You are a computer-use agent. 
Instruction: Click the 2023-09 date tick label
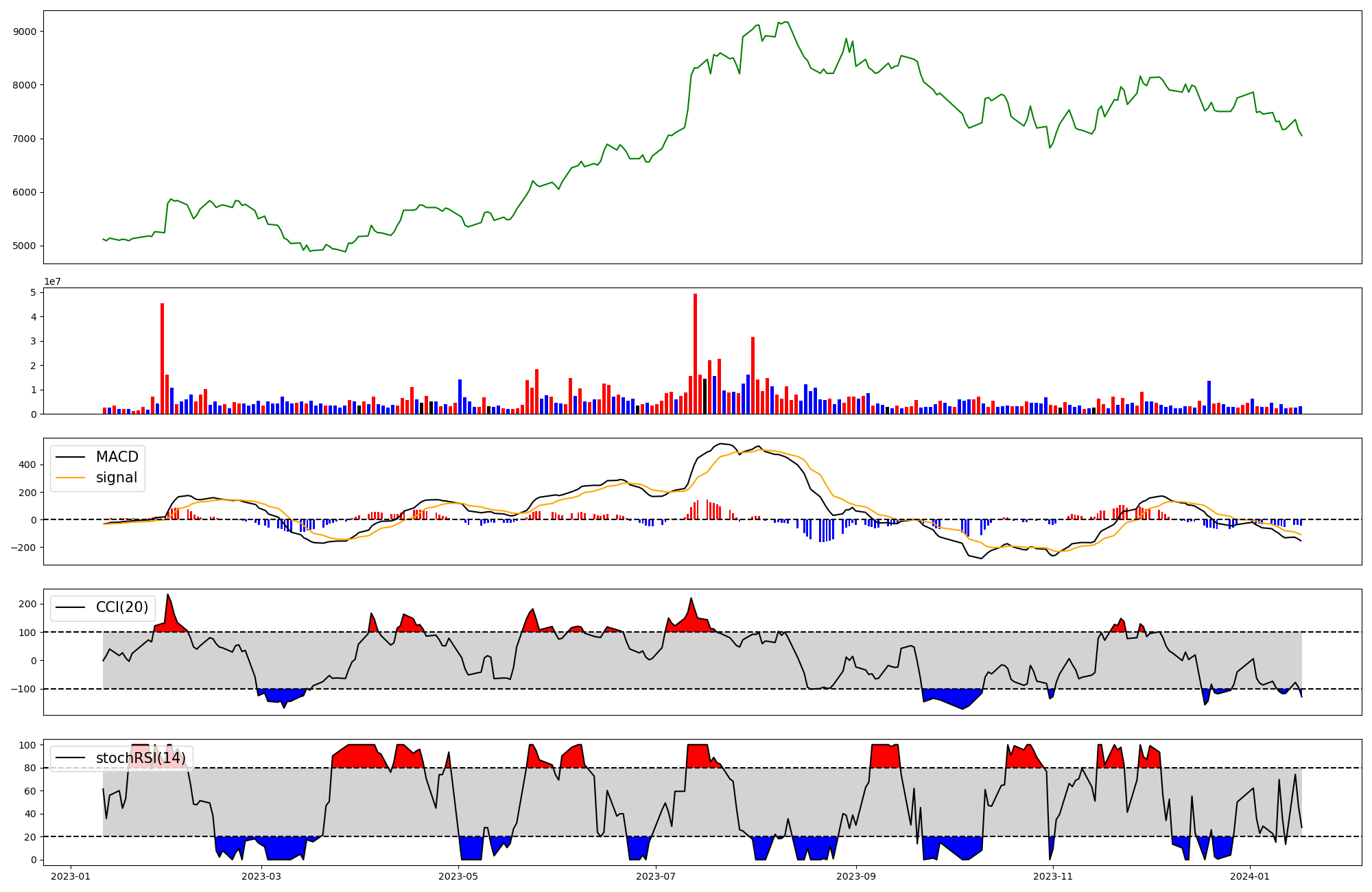(x=856, y=876)
